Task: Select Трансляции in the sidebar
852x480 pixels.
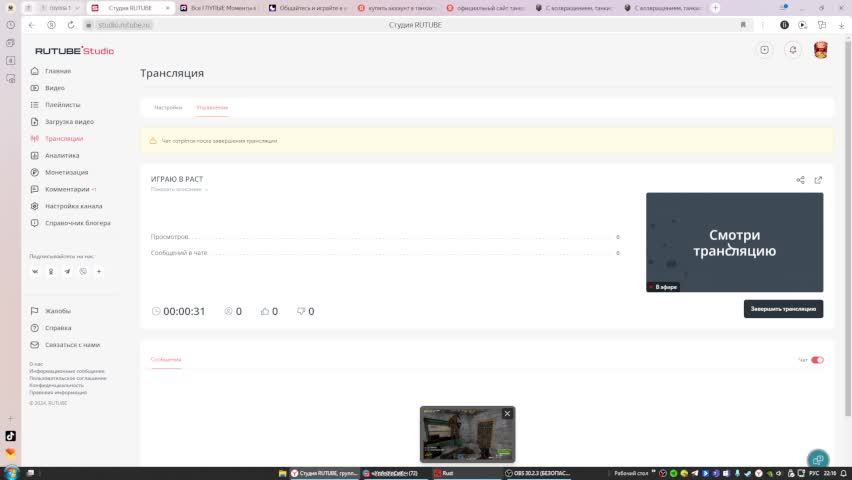Action: click(x=64, y=139)
